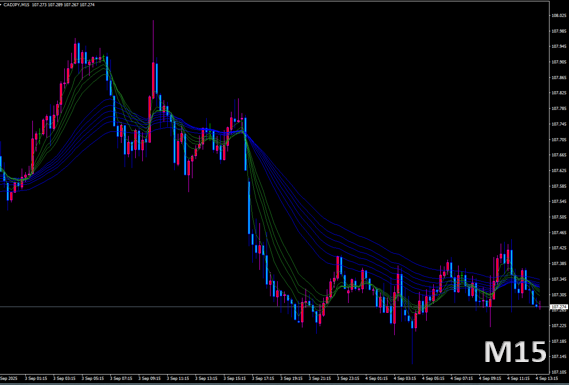Click the 107.665 price axis label
569x385 pixels.
[559, 155]
